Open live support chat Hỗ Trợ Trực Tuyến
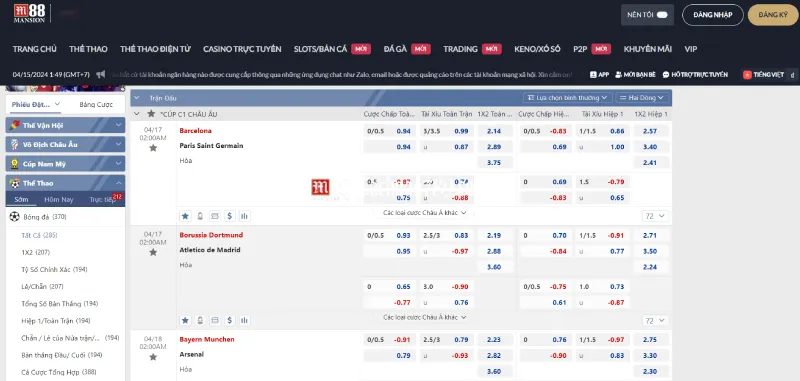 pyautogui.click(x=695, y=74)
